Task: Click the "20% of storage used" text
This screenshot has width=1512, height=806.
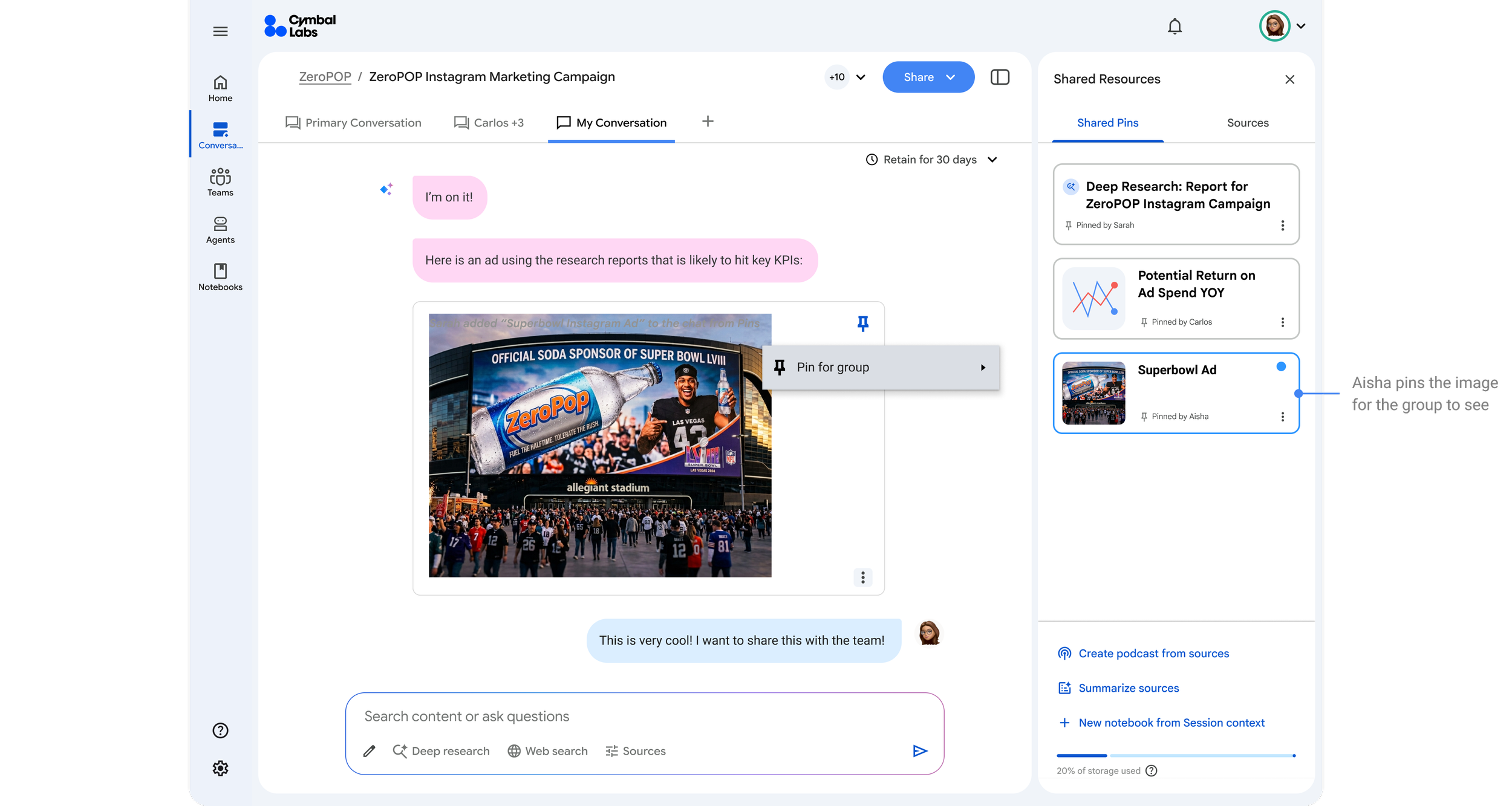Action: 1098,771
